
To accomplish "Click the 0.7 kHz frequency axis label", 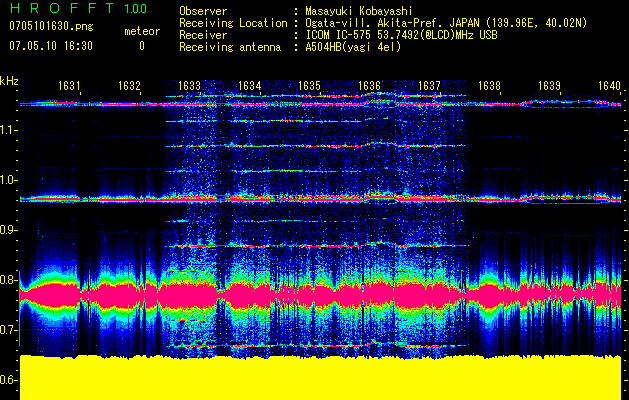I will pos(7,330).
